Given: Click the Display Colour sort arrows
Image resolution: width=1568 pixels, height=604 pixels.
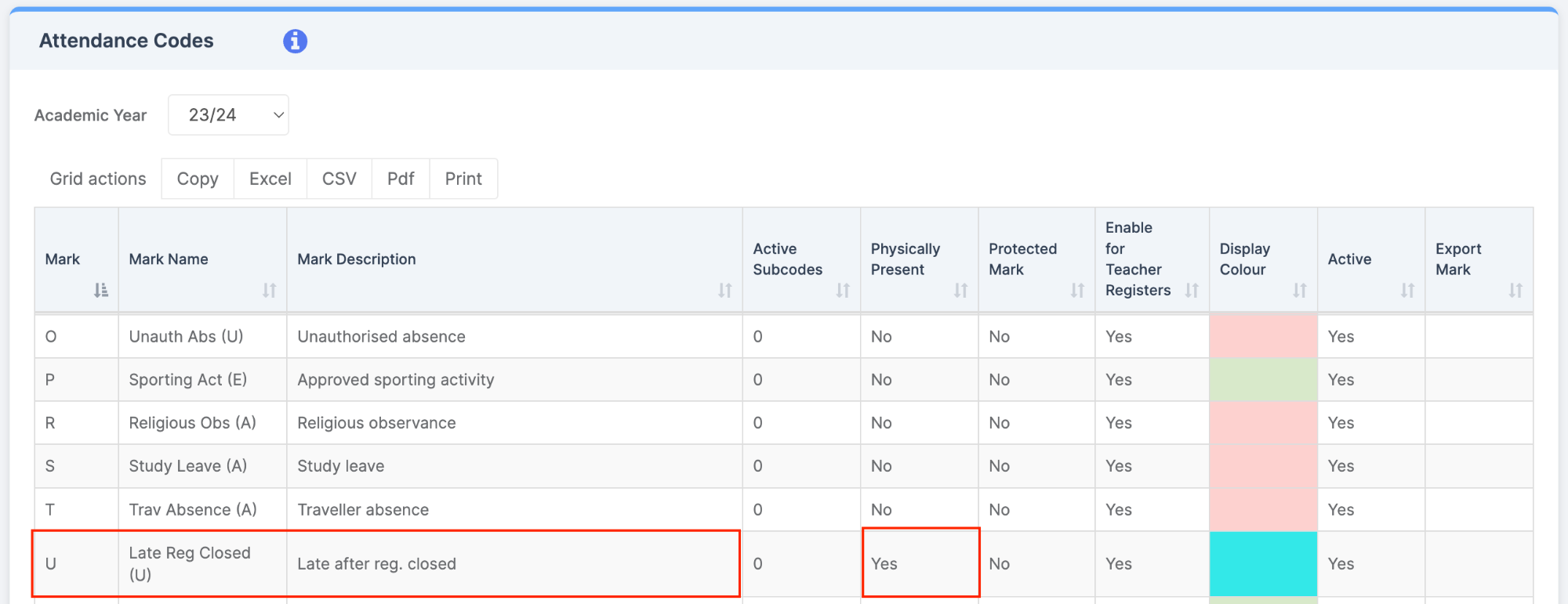Looking at the screenshot, I should pyautogui.click(x=1300, y=291).
